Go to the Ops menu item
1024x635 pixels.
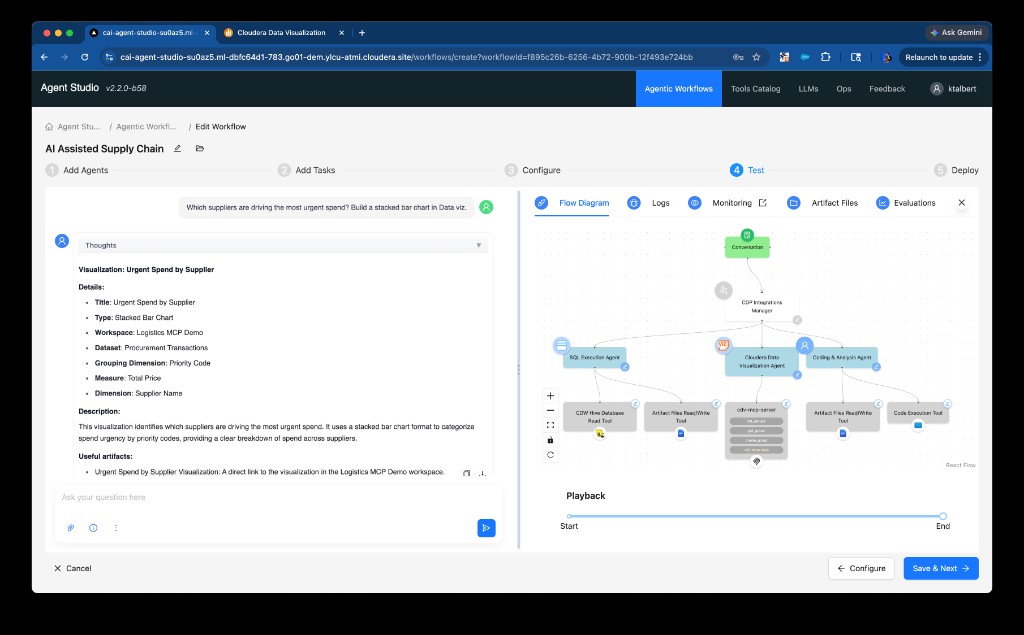point(844,89)
